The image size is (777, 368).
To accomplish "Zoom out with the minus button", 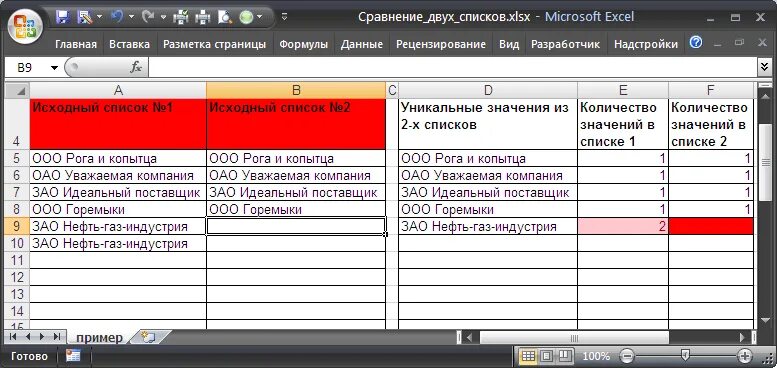I will click(627, 356).
